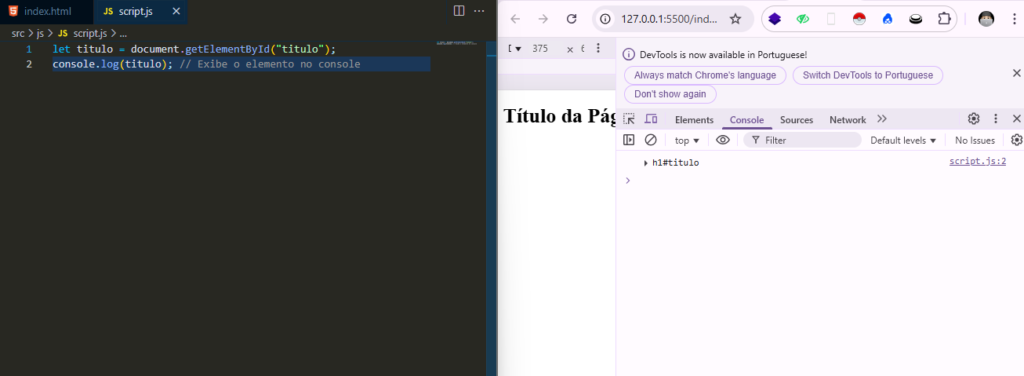
Task: Show more DevTools tabs chevron
Action: [x=882, y=119]
